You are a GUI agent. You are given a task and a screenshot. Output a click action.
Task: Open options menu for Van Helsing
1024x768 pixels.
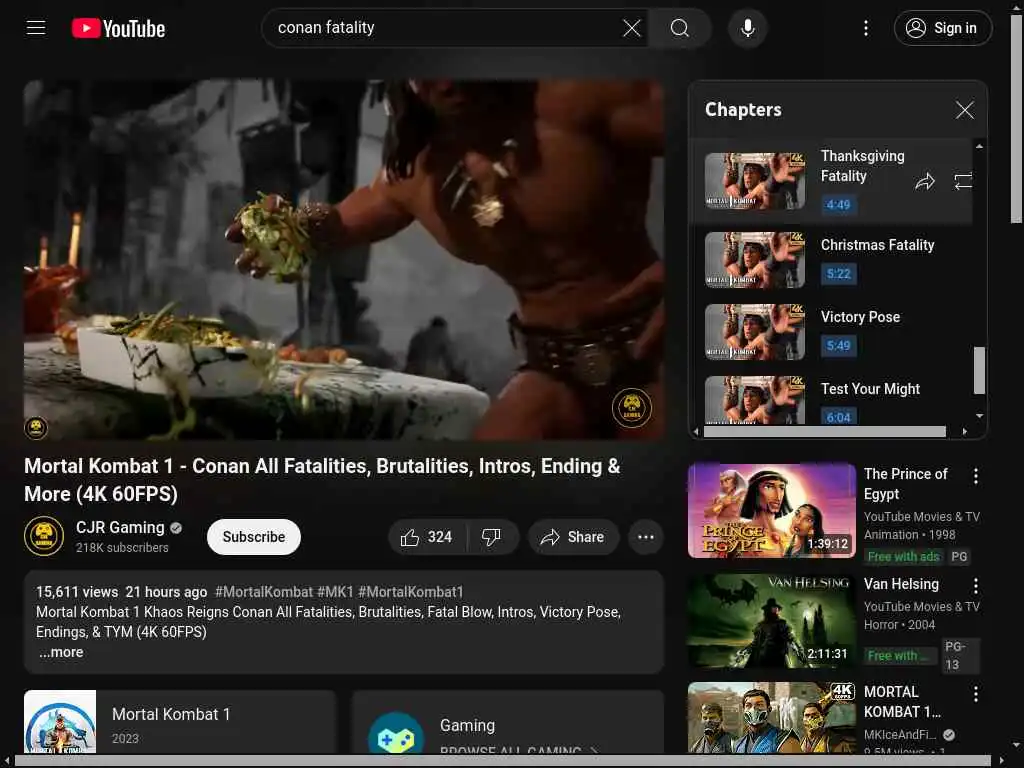976,585
